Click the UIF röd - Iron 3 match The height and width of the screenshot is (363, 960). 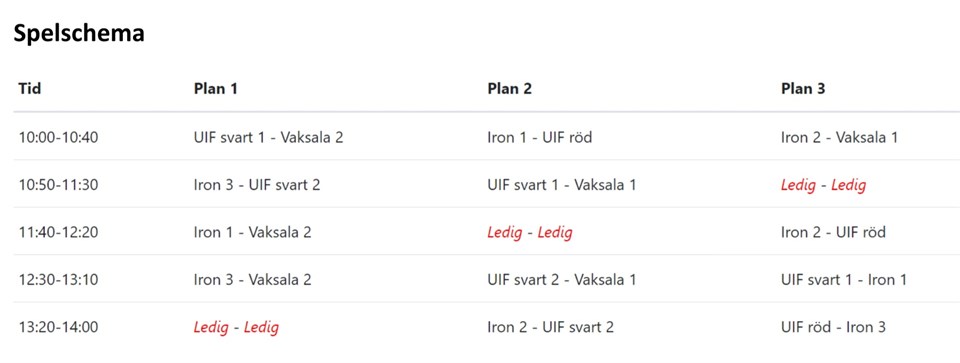point(833,327)
